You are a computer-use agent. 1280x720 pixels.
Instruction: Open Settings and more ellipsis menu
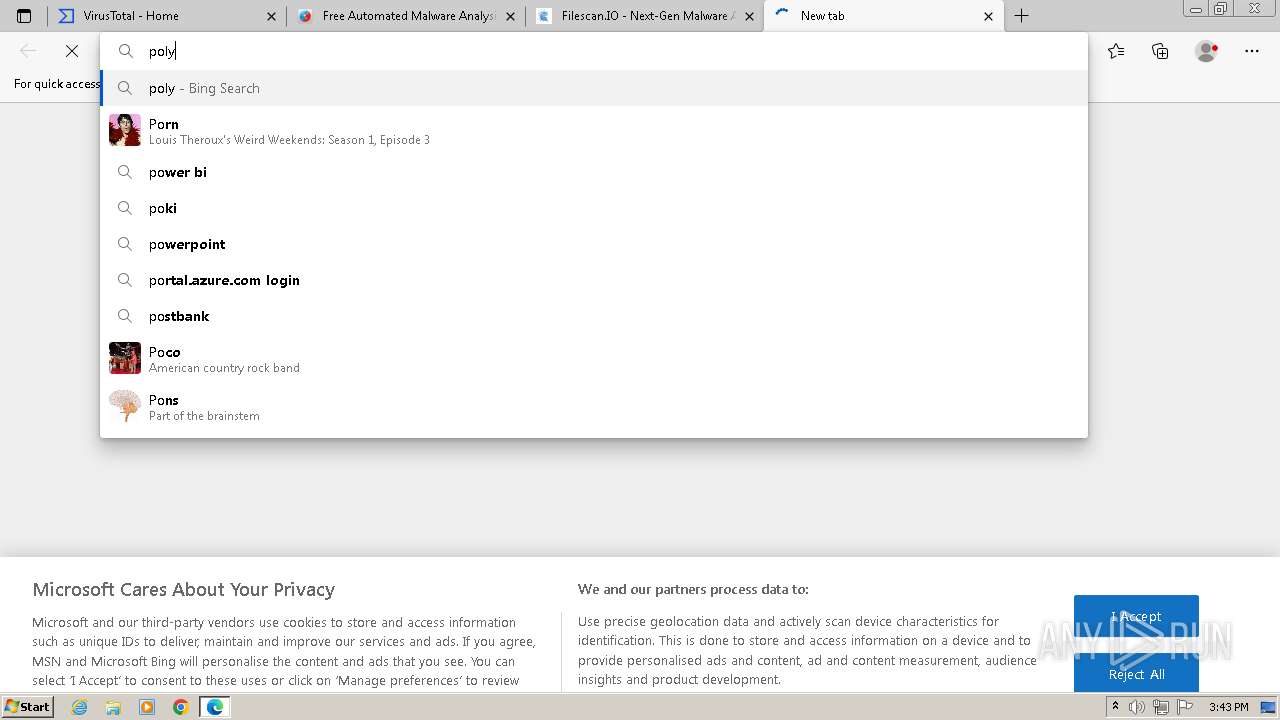point(1252,51)
